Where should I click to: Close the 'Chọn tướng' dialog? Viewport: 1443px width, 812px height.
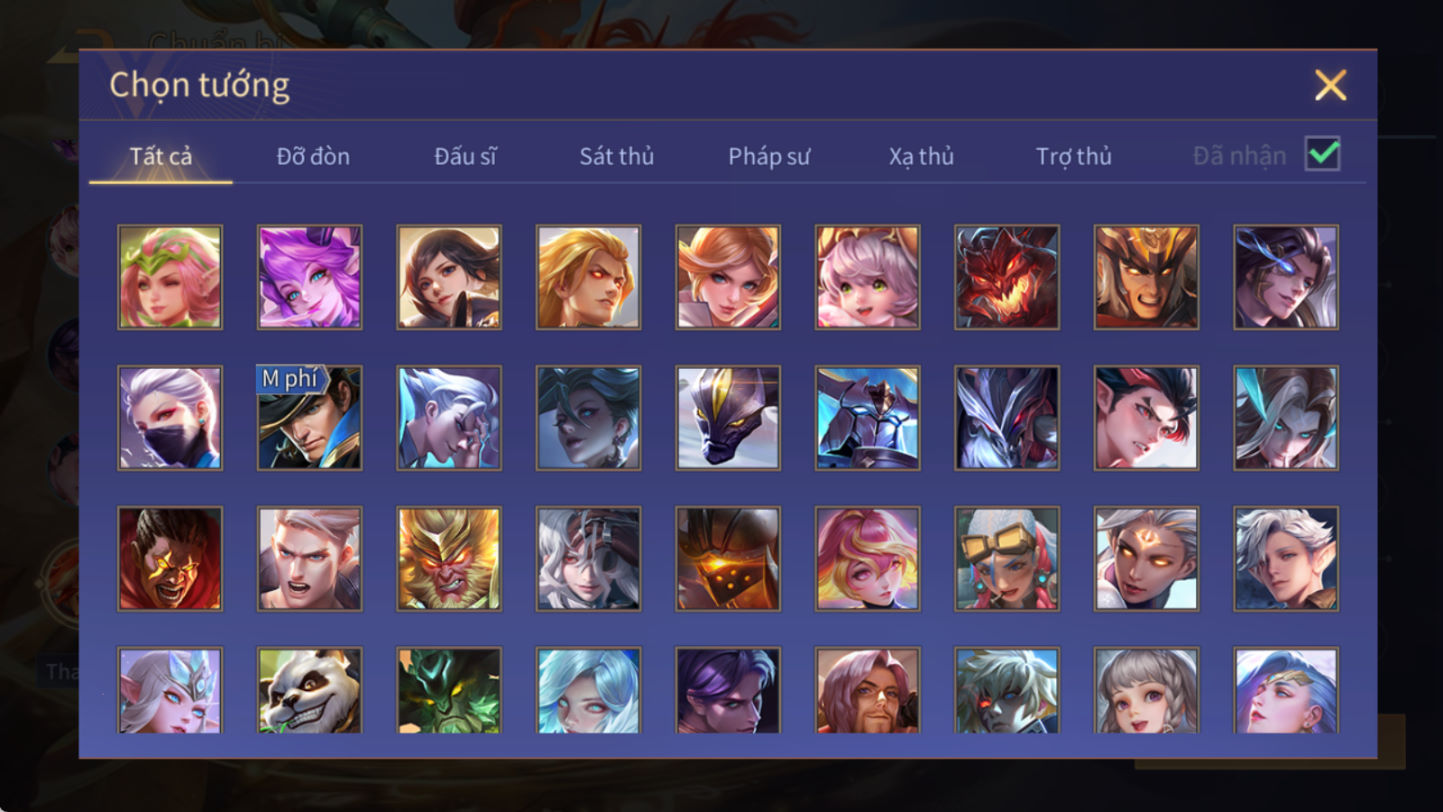(1330, 85)
